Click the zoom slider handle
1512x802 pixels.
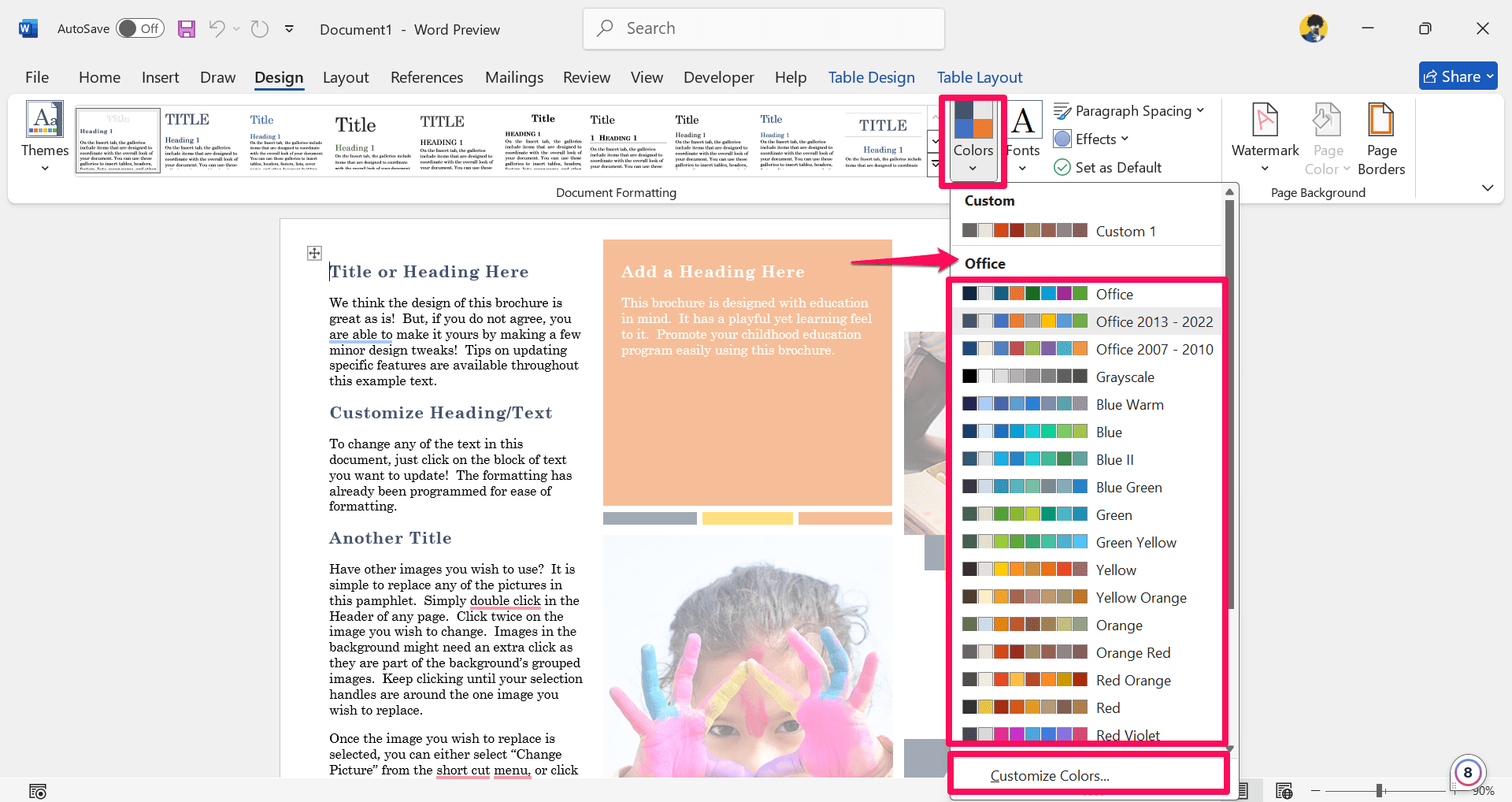pyautogui.click(x=1380, y=790)
